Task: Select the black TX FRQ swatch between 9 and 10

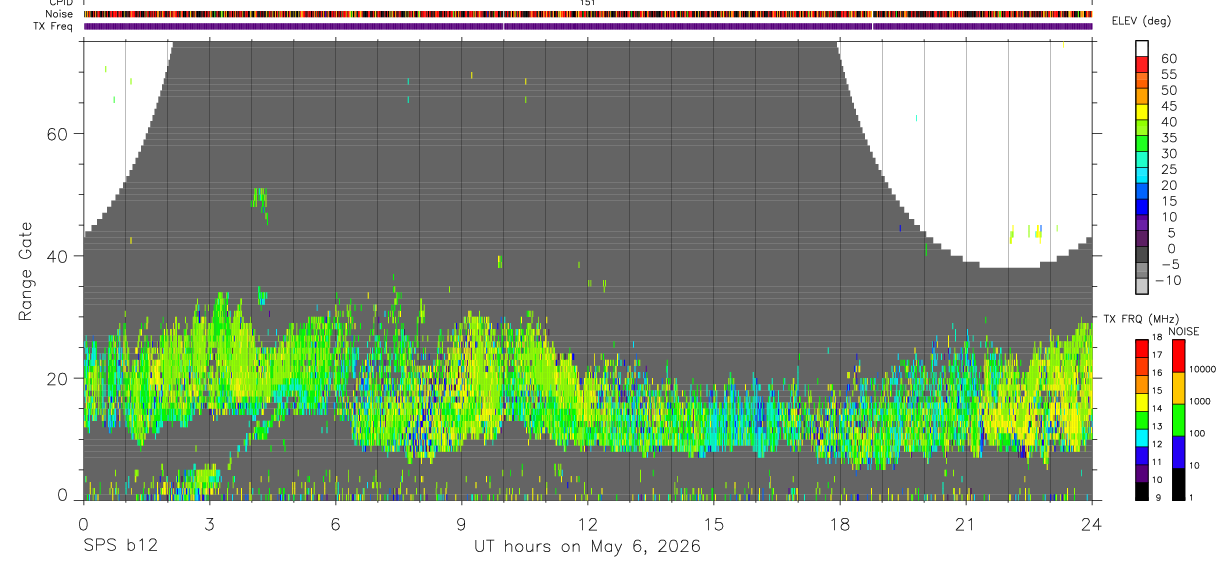Action: pyautogui.click(x=1141, y=490)
